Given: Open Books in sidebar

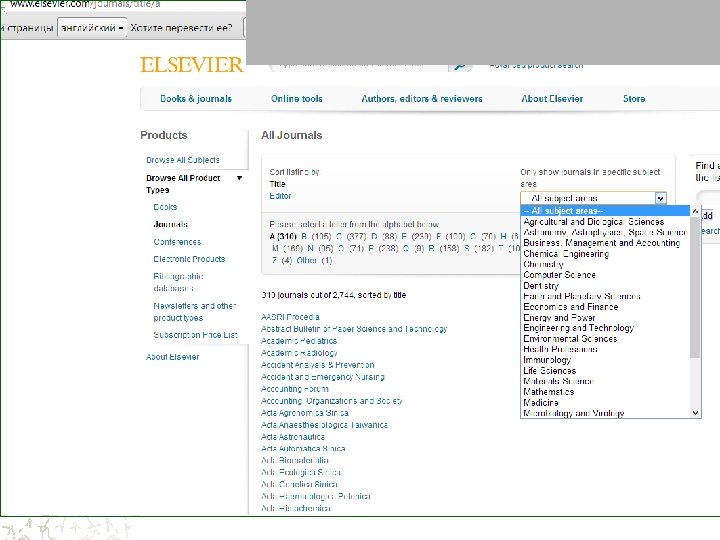Looking at the screenshot, I should (165, 207).
